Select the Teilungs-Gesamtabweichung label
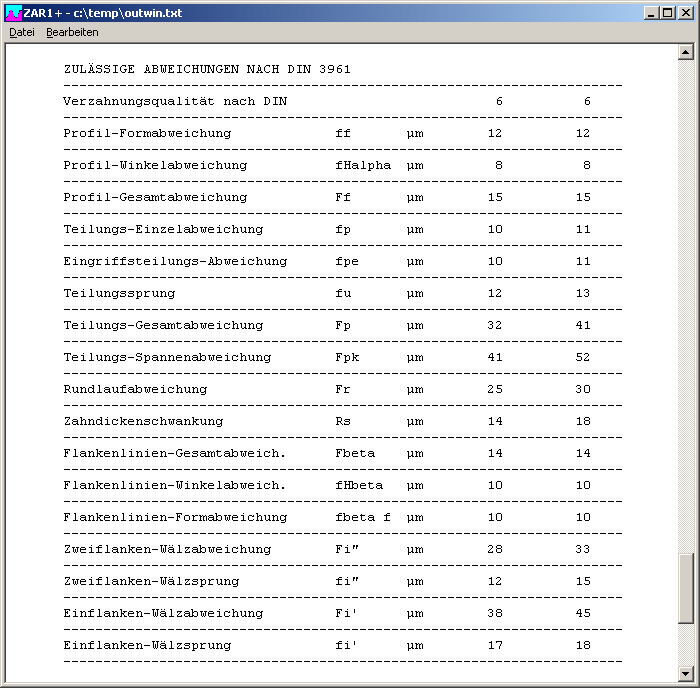Screen dimensions: 700x688 (x=163, y=325)
